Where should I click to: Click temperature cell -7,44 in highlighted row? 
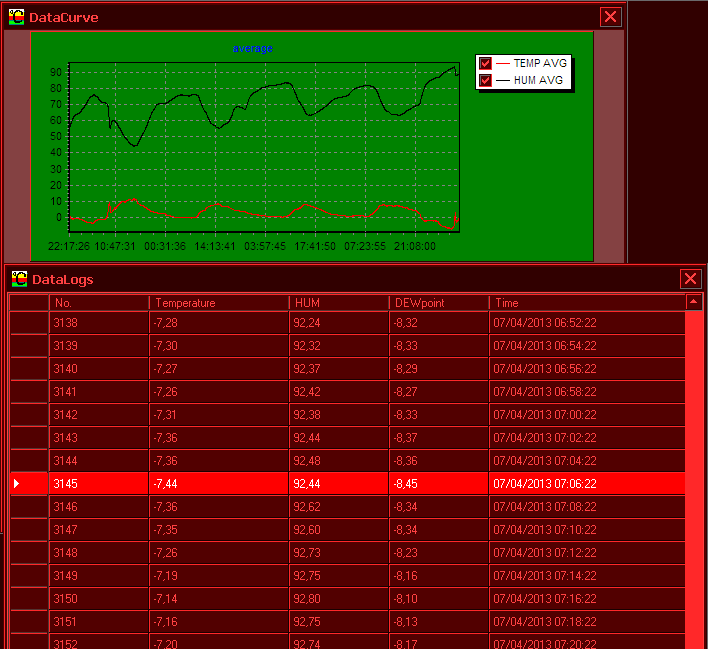(219, 484)
